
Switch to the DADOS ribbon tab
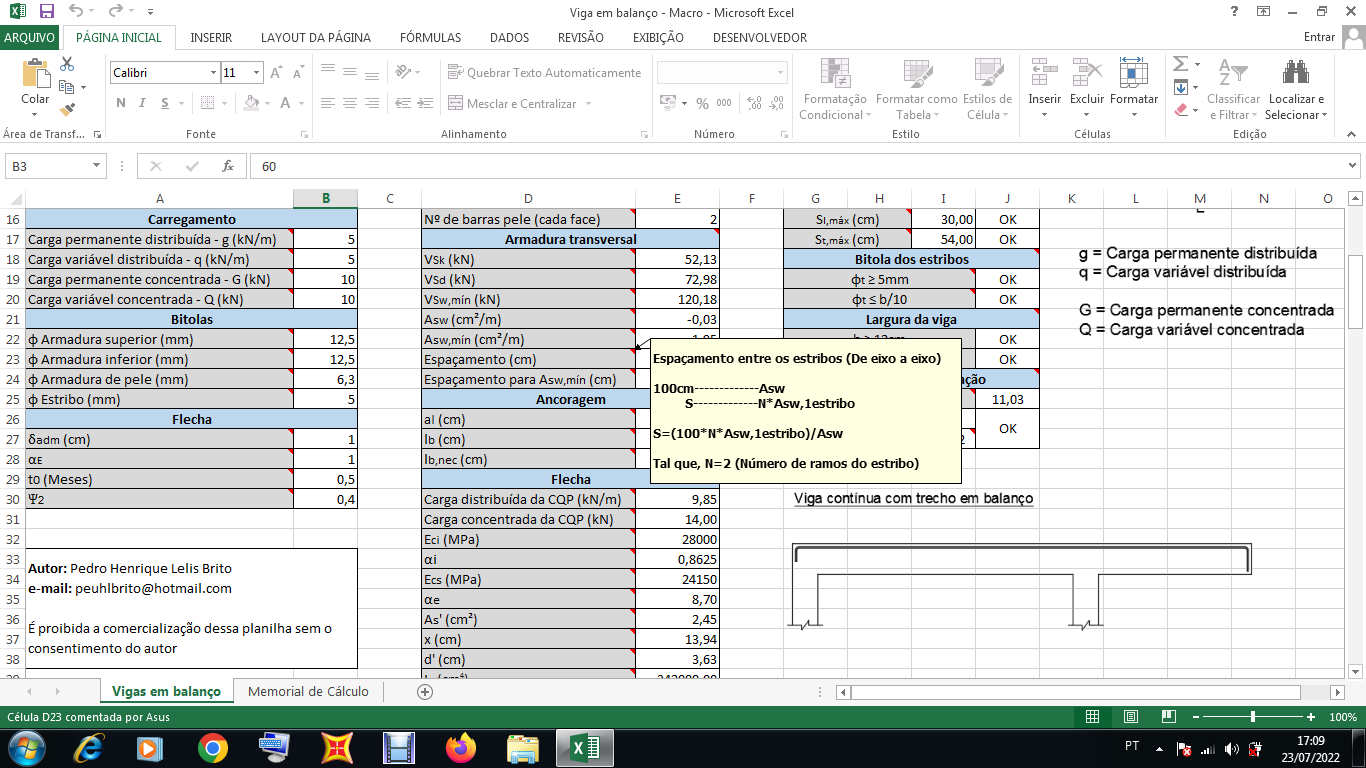click(x=509, y=37)
